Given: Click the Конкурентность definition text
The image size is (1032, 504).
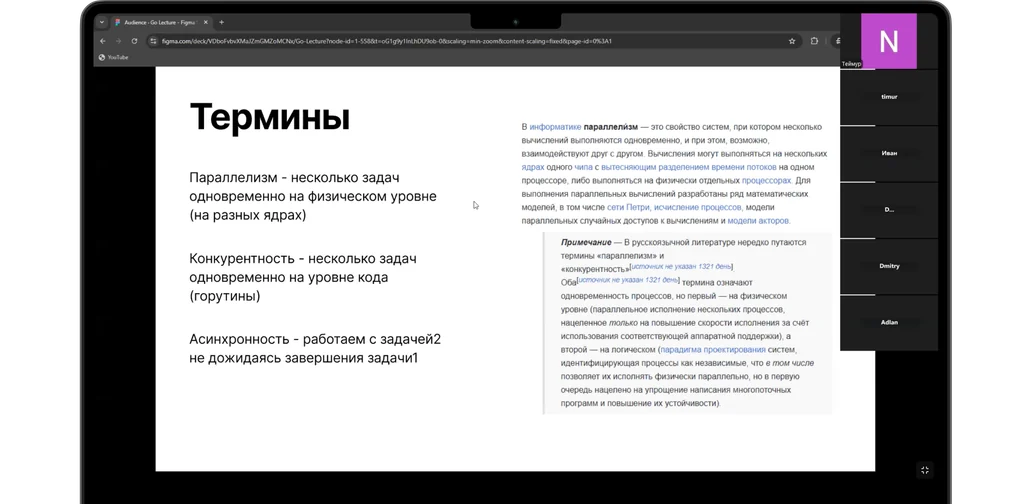Looking at the screenshot, I should [303, 277].
